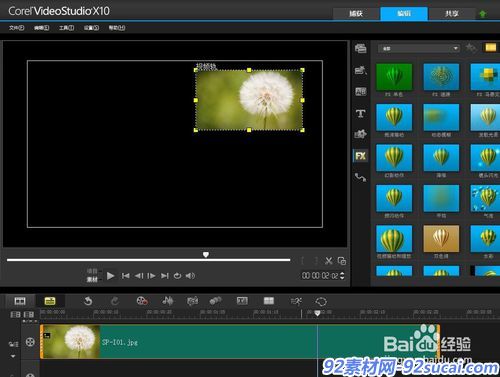Click the preview scrubber handle

coord(206,255)
